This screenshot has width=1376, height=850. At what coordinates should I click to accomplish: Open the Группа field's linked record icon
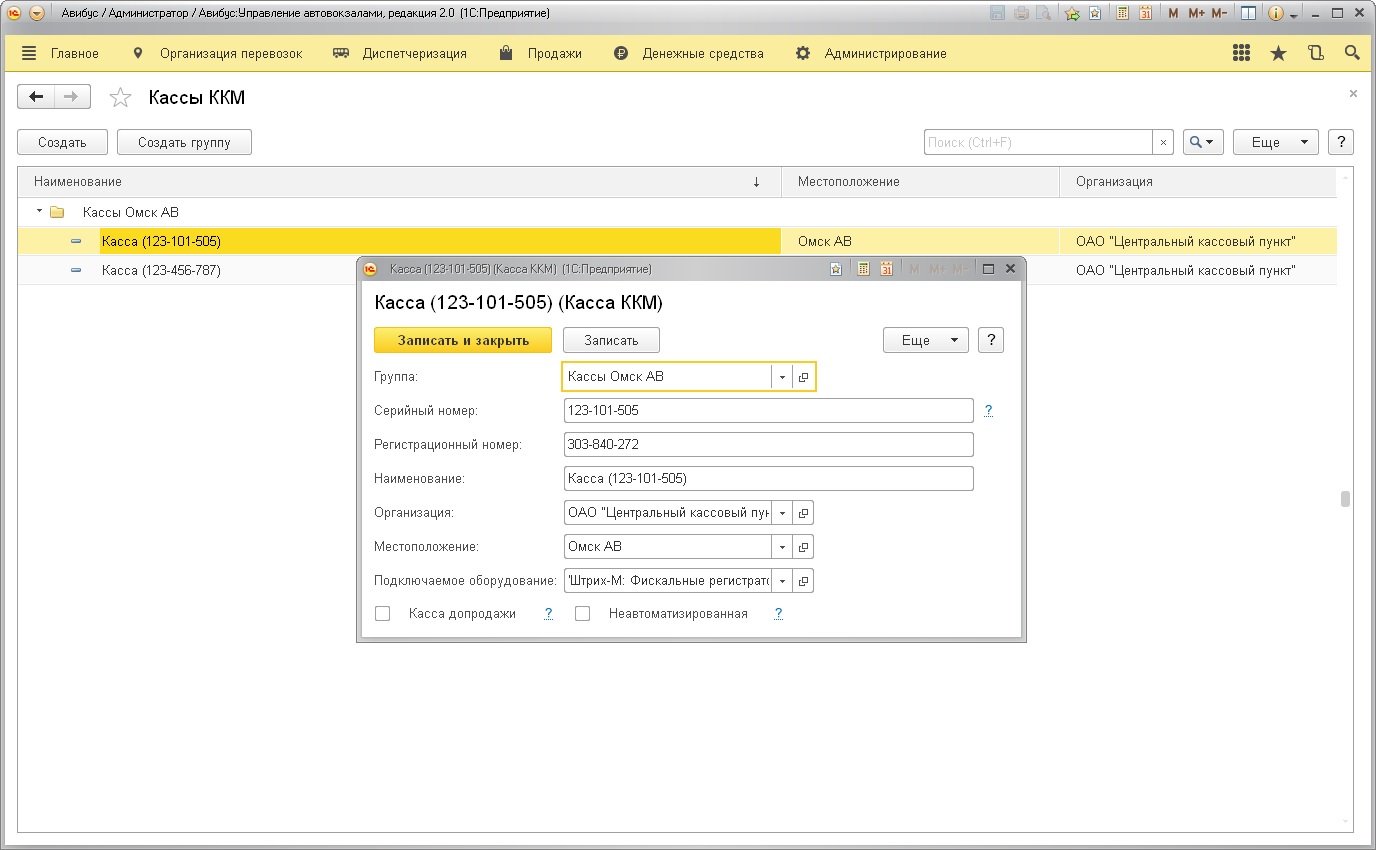[803, 377]
